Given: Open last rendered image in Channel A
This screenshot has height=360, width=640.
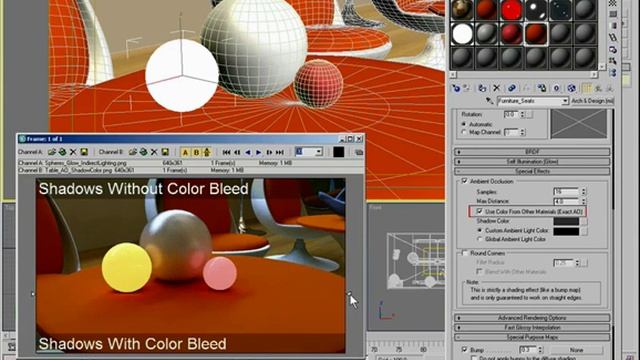Looking at the screenshot, I should coord(62,152).
